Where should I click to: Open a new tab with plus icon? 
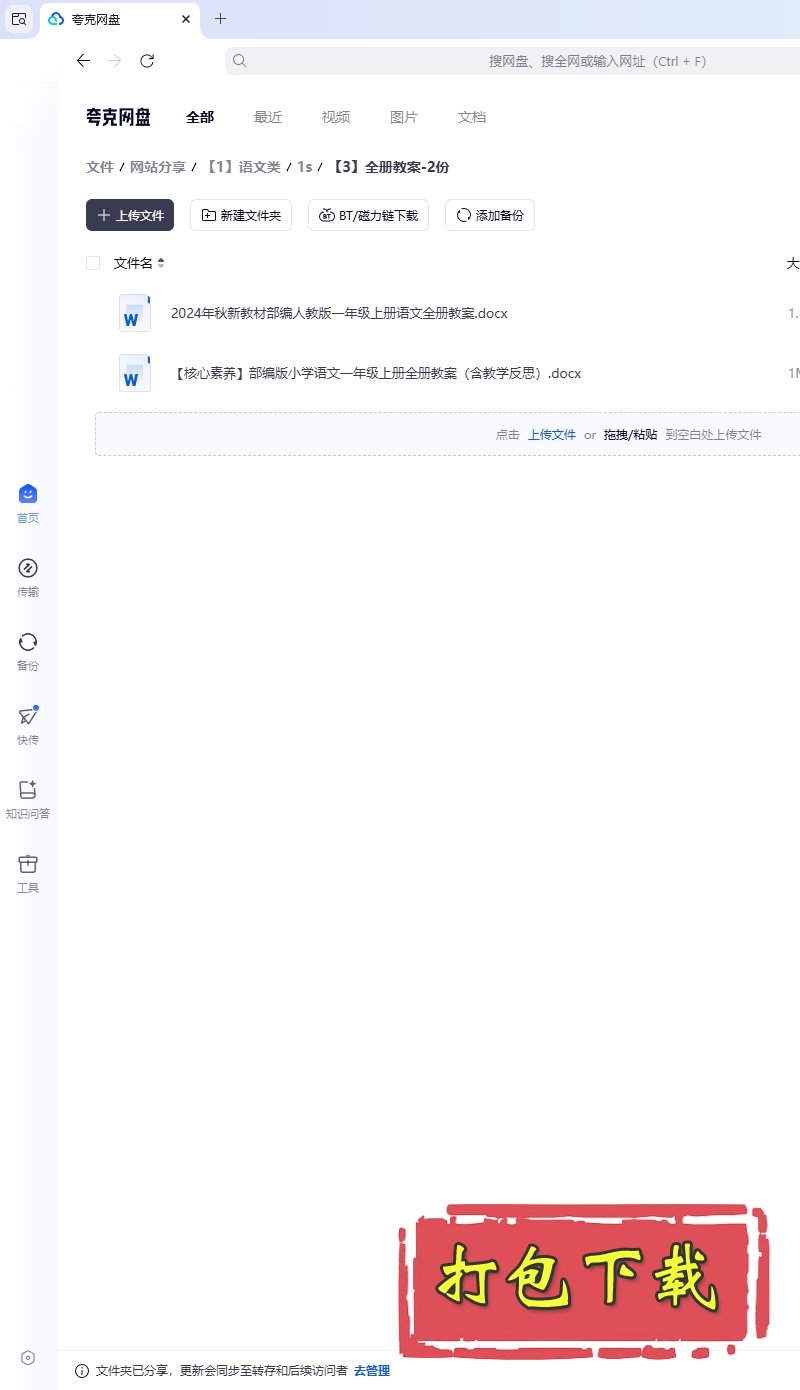[221, 19]
